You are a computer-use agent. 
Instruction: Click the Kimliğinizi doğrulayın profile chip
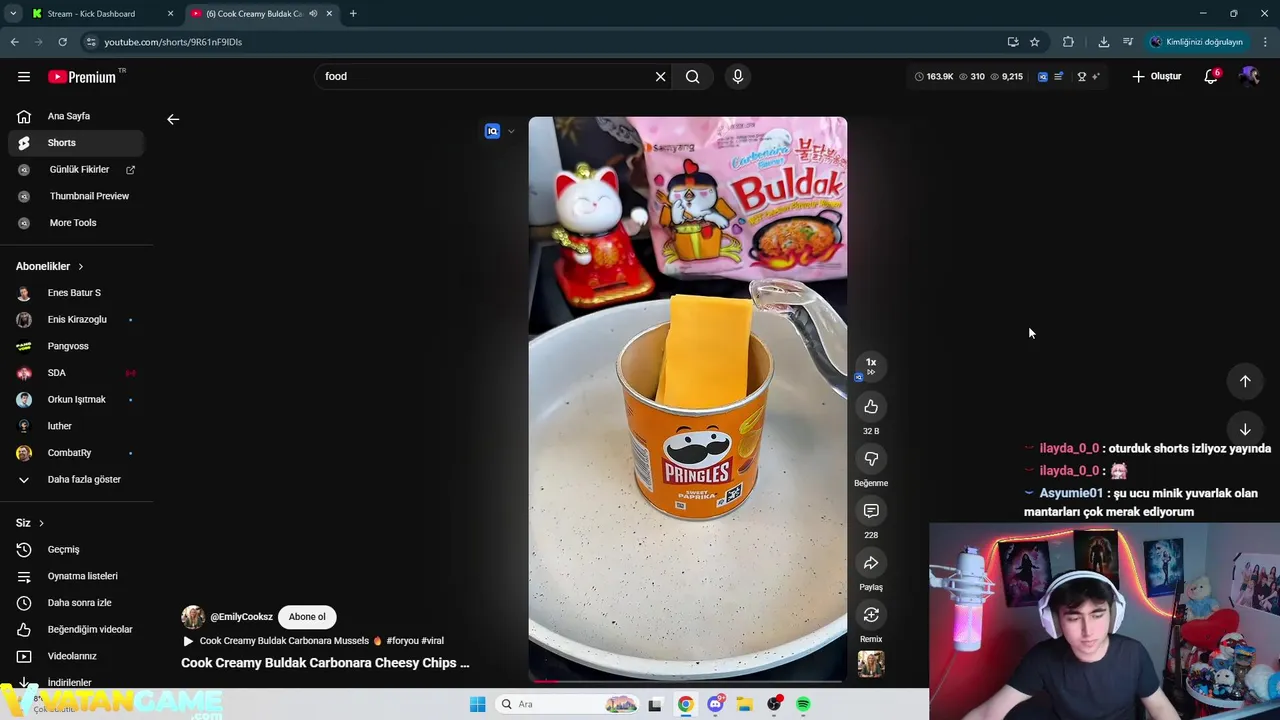pos(1196,42)
